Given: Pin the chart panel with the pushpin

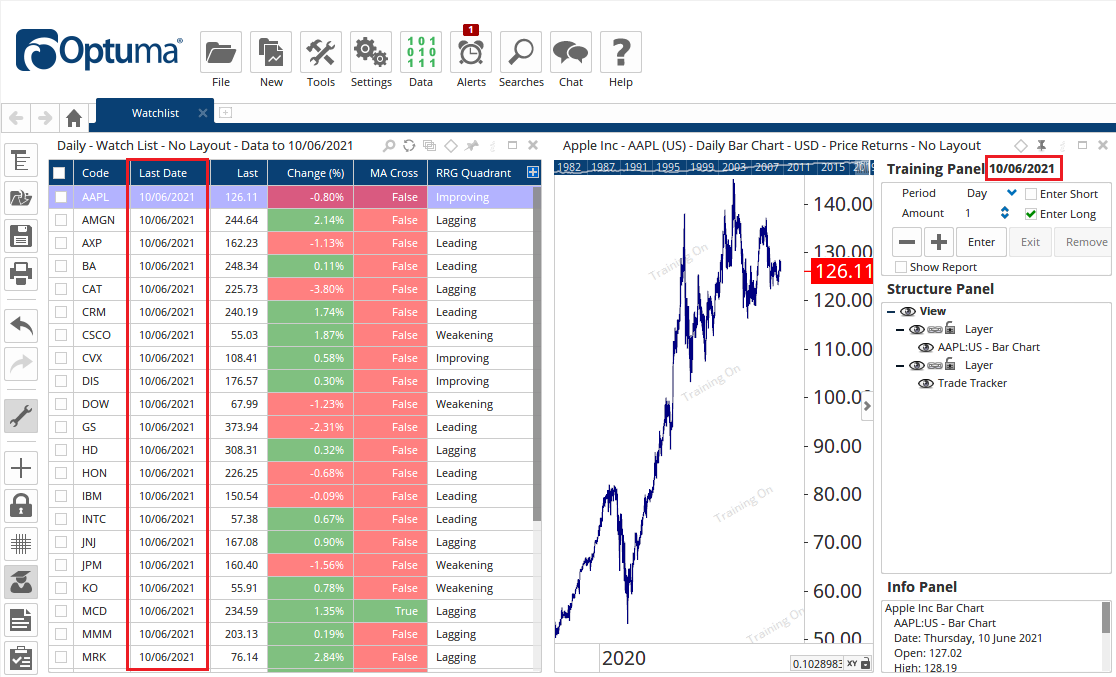Looking at the screenshot, I should coord(1041,146).
